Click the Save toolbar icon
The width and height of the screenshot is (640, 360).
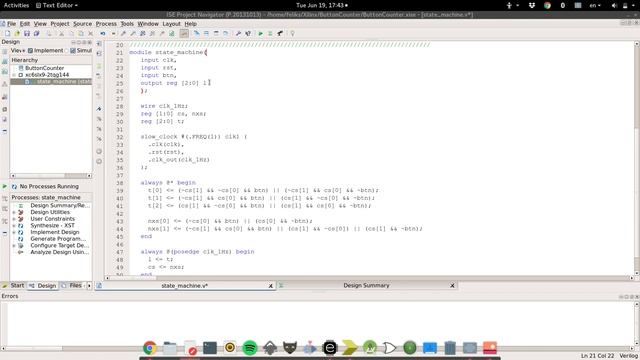pos(27,33)
